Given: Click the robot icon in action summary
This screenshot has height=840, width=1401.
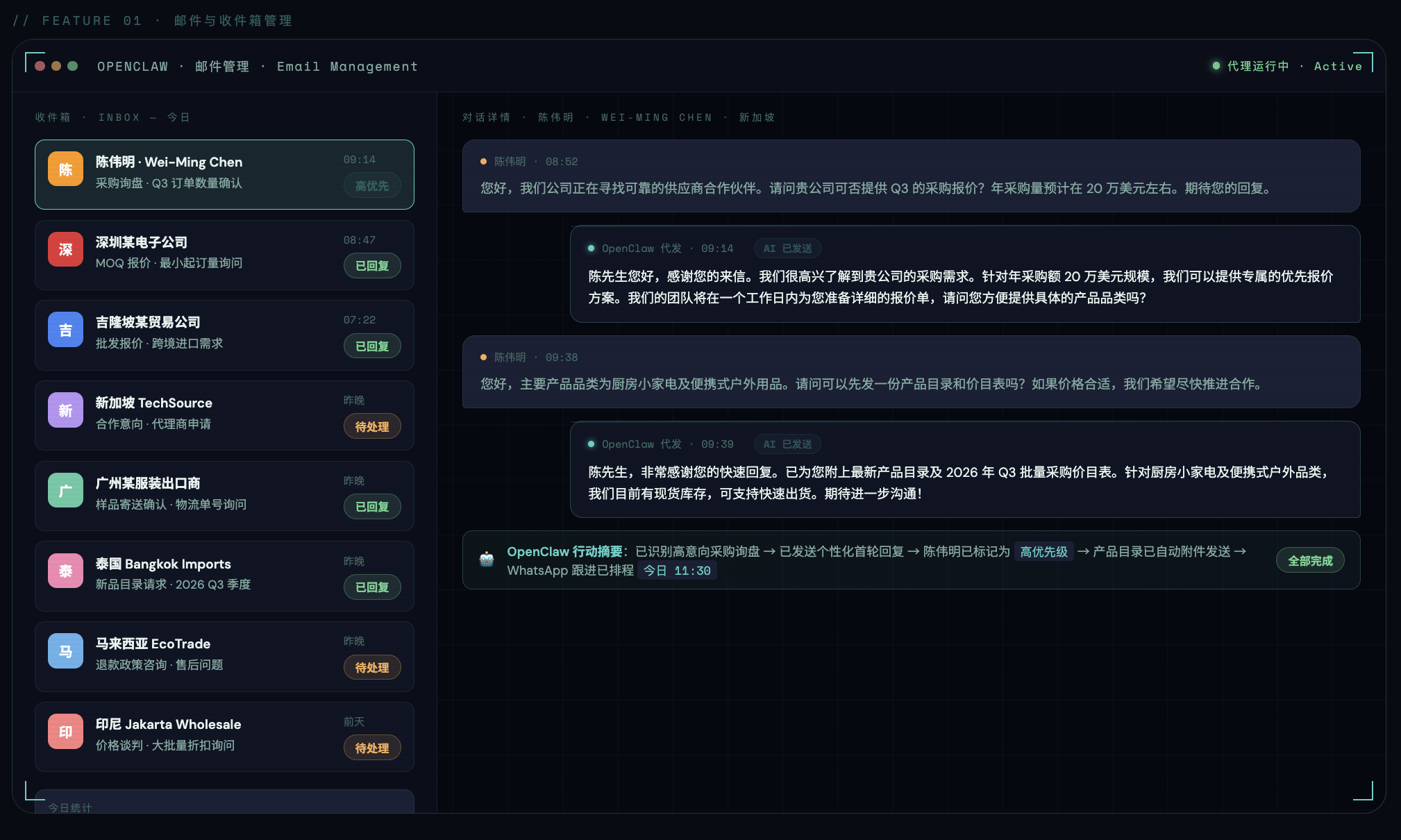Looking at the screenshot, I should click(x=487, y=560).
